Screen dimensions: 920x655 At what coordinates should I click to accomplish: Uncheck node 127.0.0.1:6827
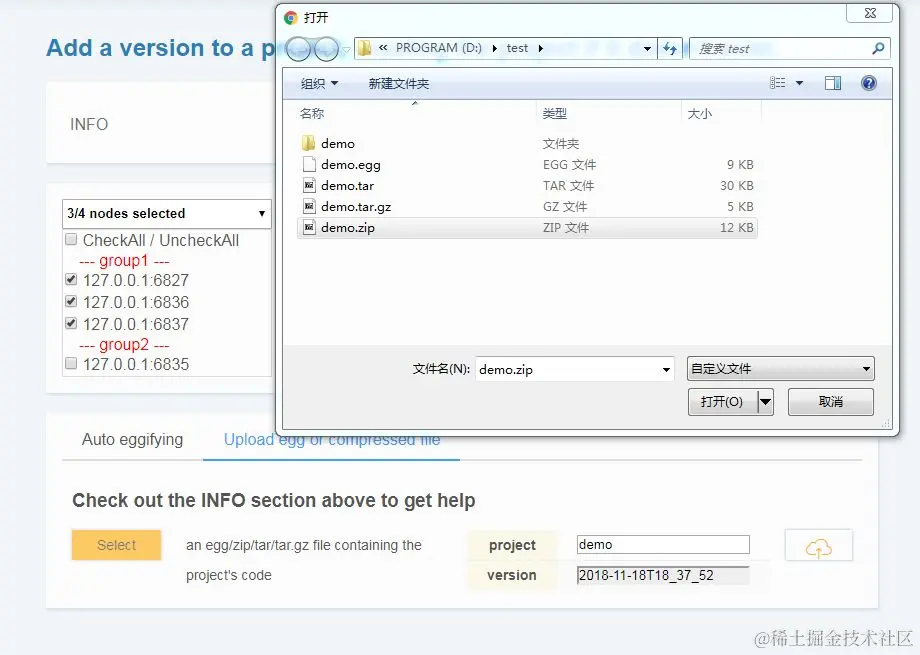(71, 279)
